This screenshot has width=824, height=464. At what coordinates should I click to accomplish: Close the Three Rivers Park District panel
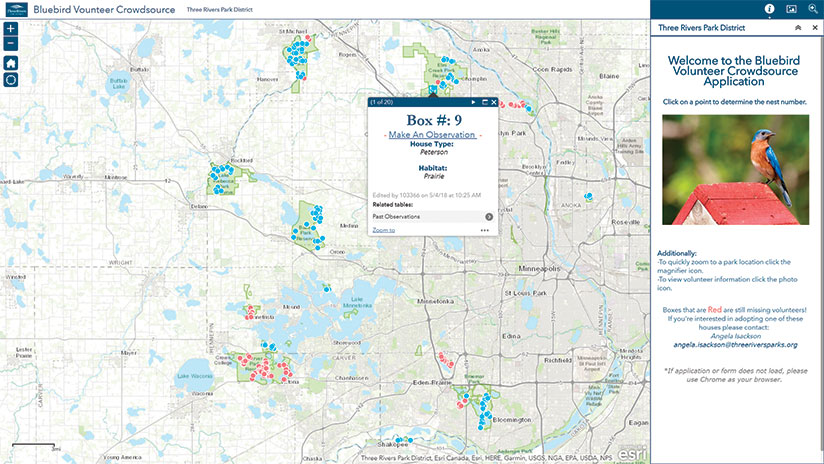(815, 28)
